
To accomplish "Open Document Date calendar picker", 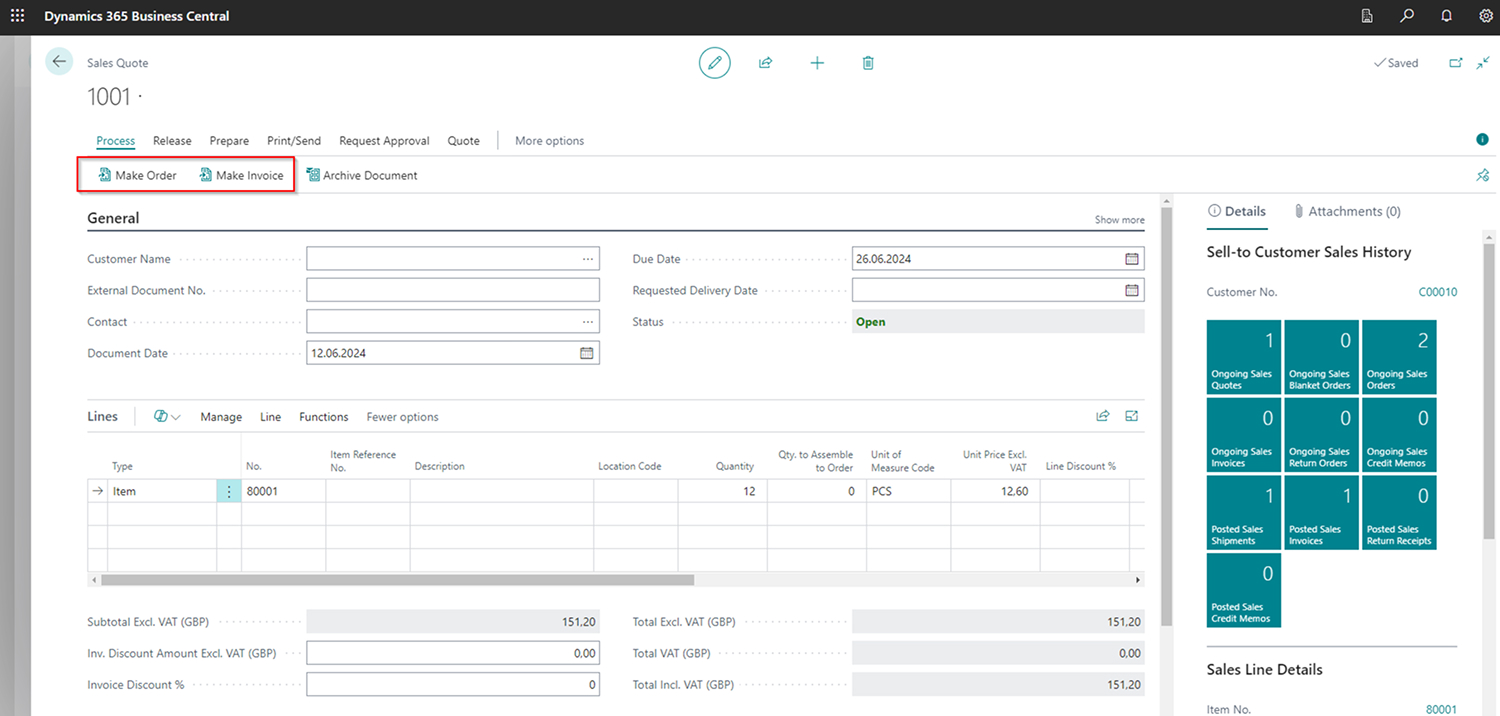I will (587, 353).
